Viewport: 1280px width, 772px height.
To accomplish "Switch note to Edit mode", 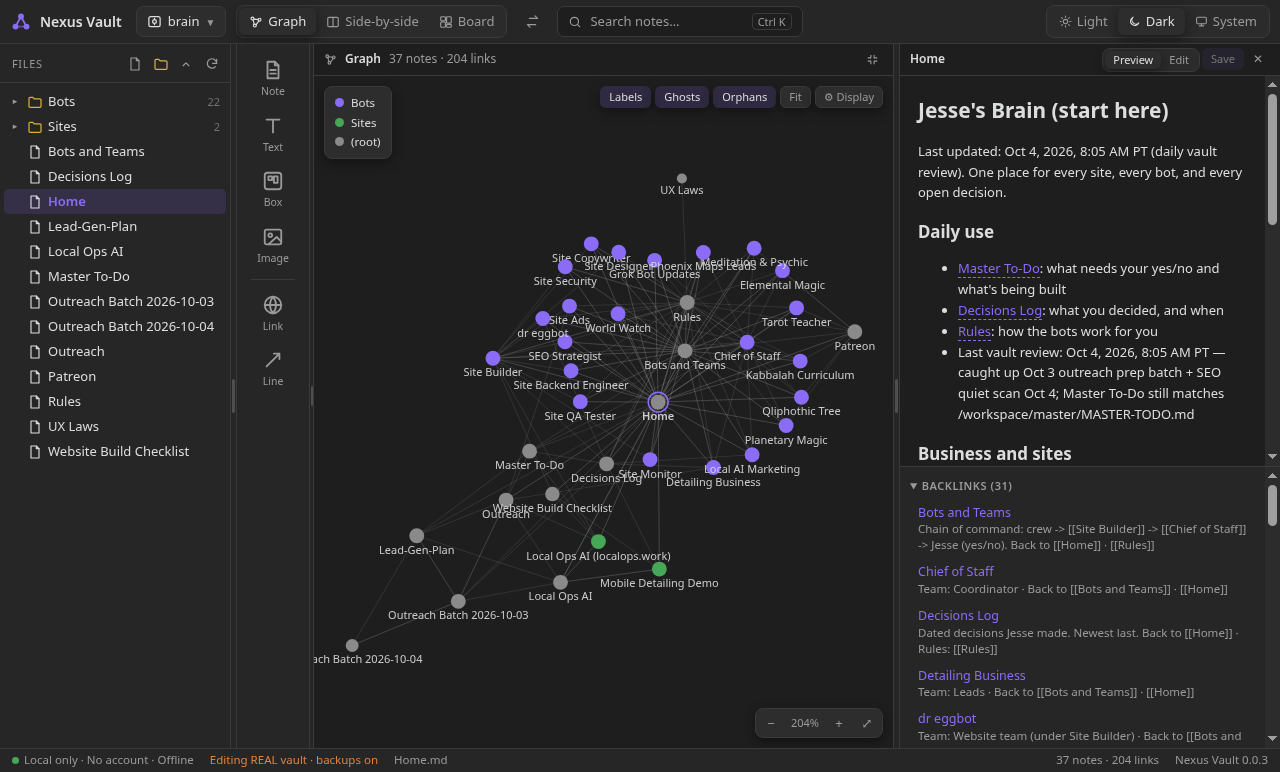I will click(1179, 60).
